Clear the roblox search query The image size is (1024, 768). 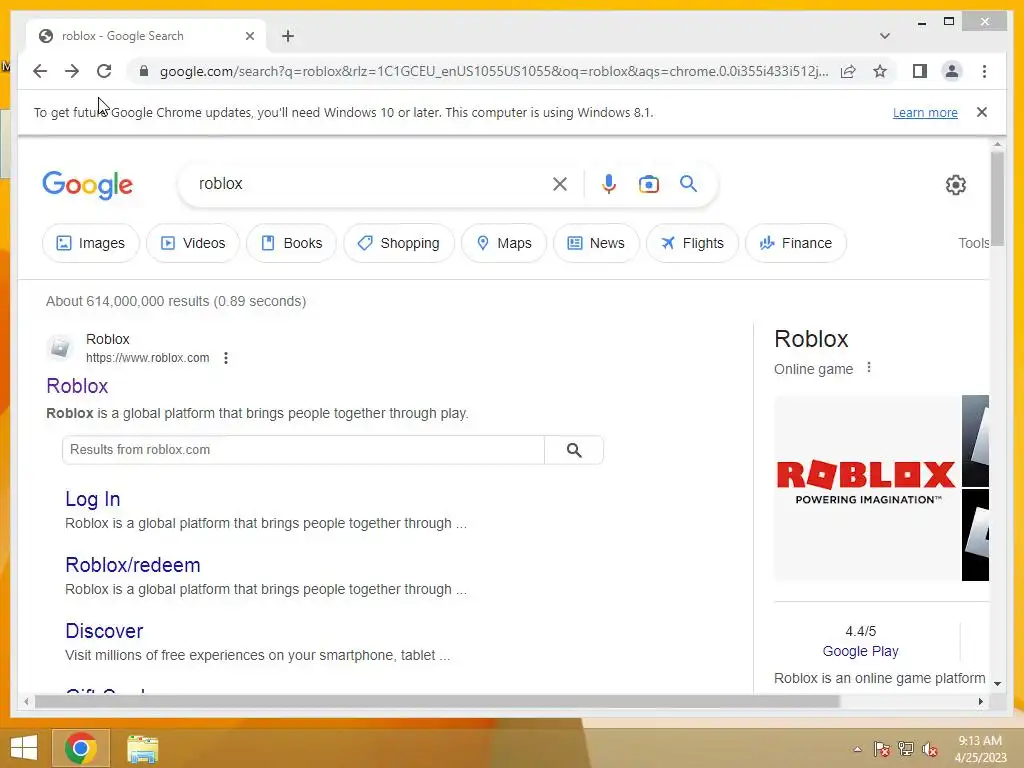pyautogui.click(x=560, y=184)
